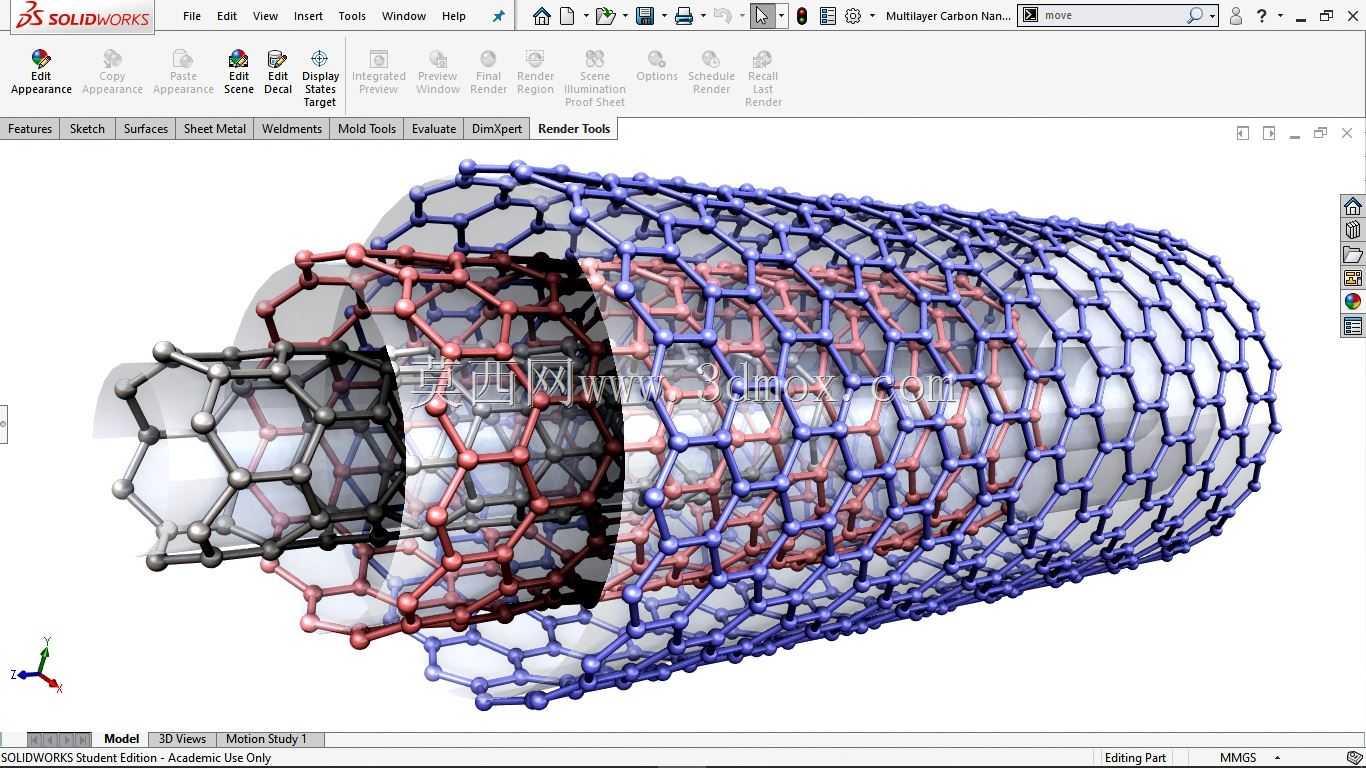Open Custom Properties in task pane

click(x=1353, y=326)
